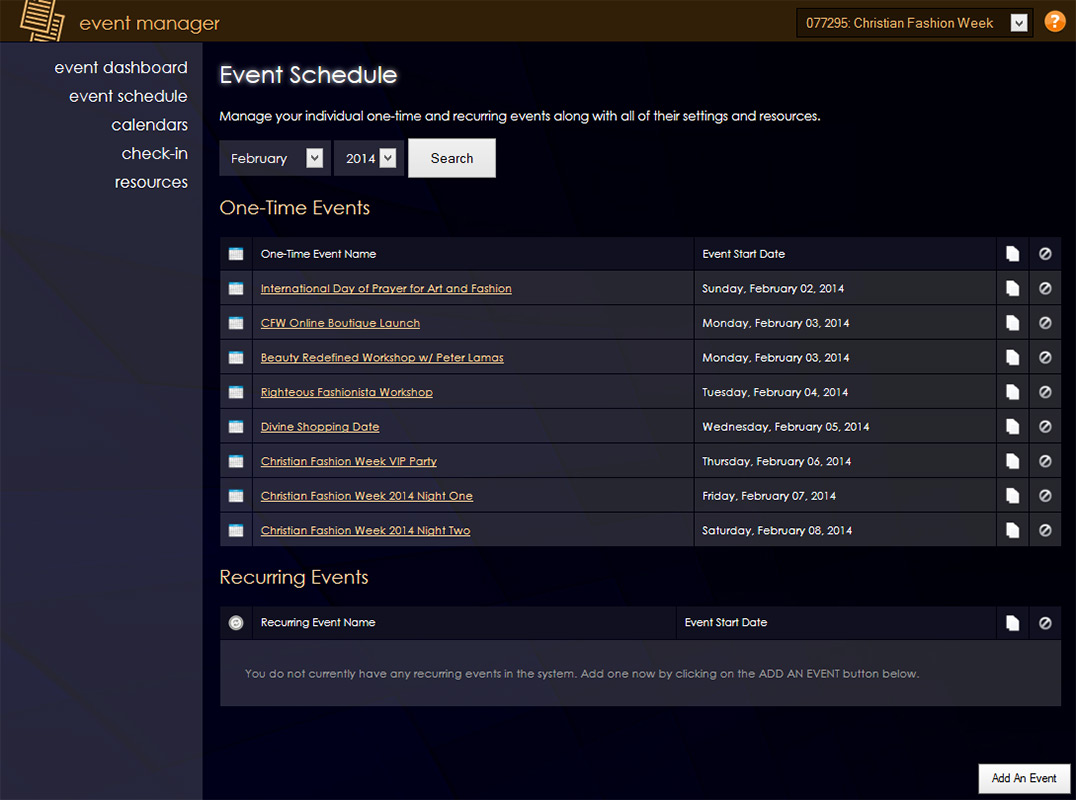Screen dimensions: 1076x800
Task: Click the cancel icon for Righteous Fashionista Workshop
Action: coord(1045,392)
